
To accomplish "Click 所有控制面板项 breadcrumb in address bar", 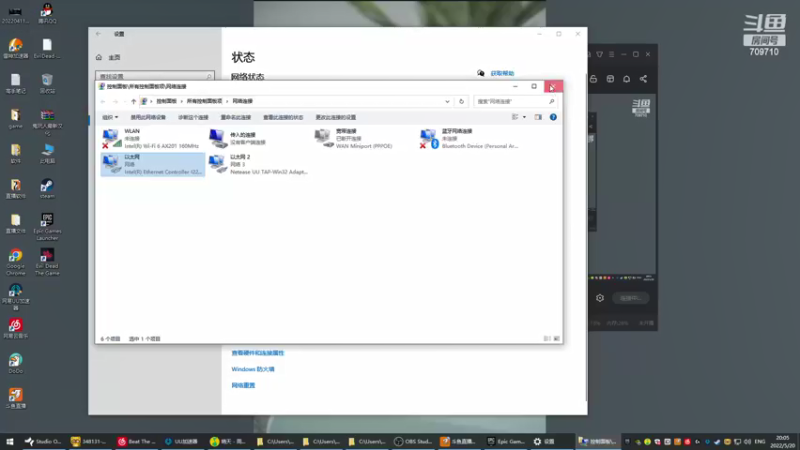I will [x=204, y=102].
